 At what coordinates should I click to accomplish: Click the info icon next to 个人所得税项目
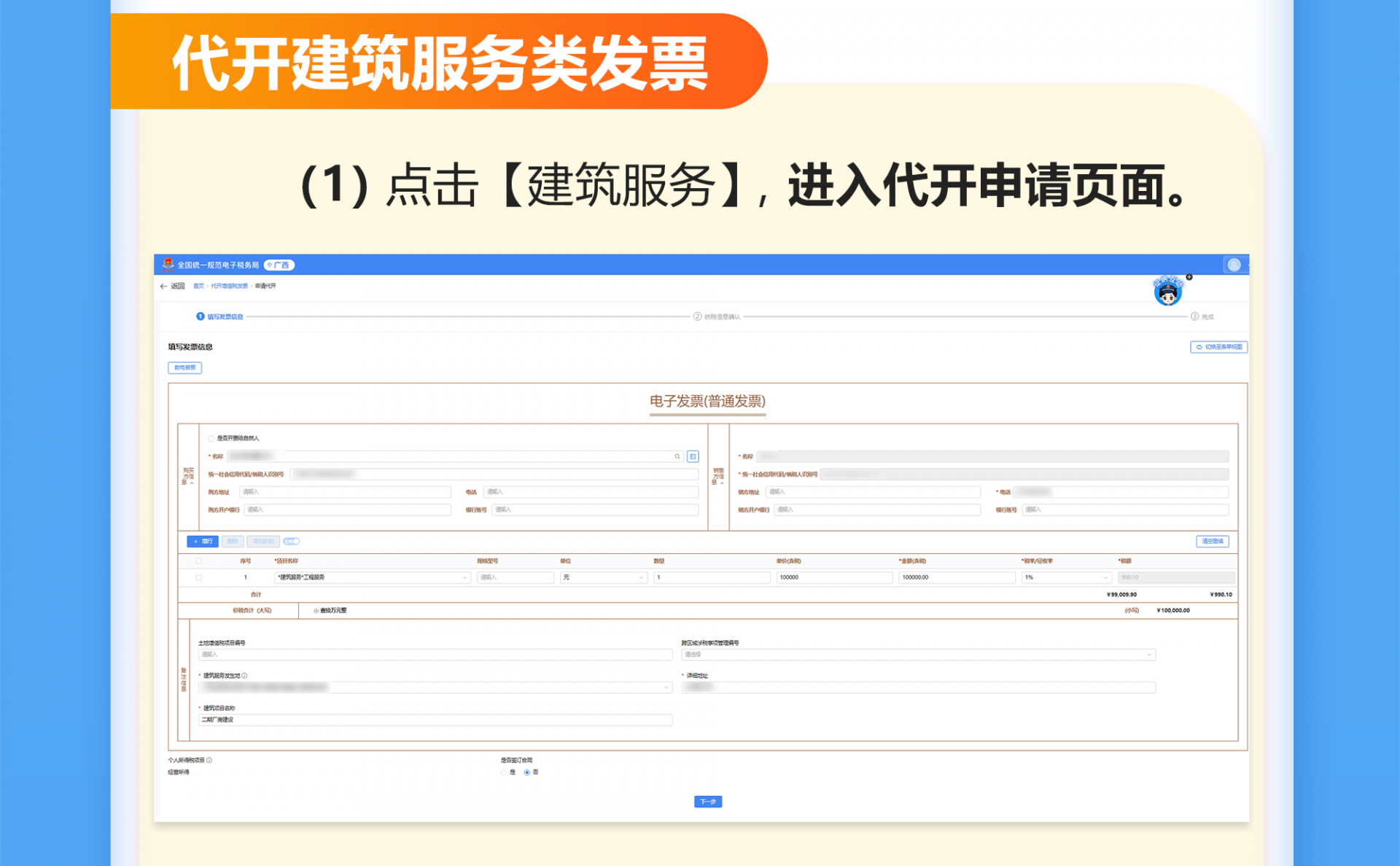coord(209,760)
